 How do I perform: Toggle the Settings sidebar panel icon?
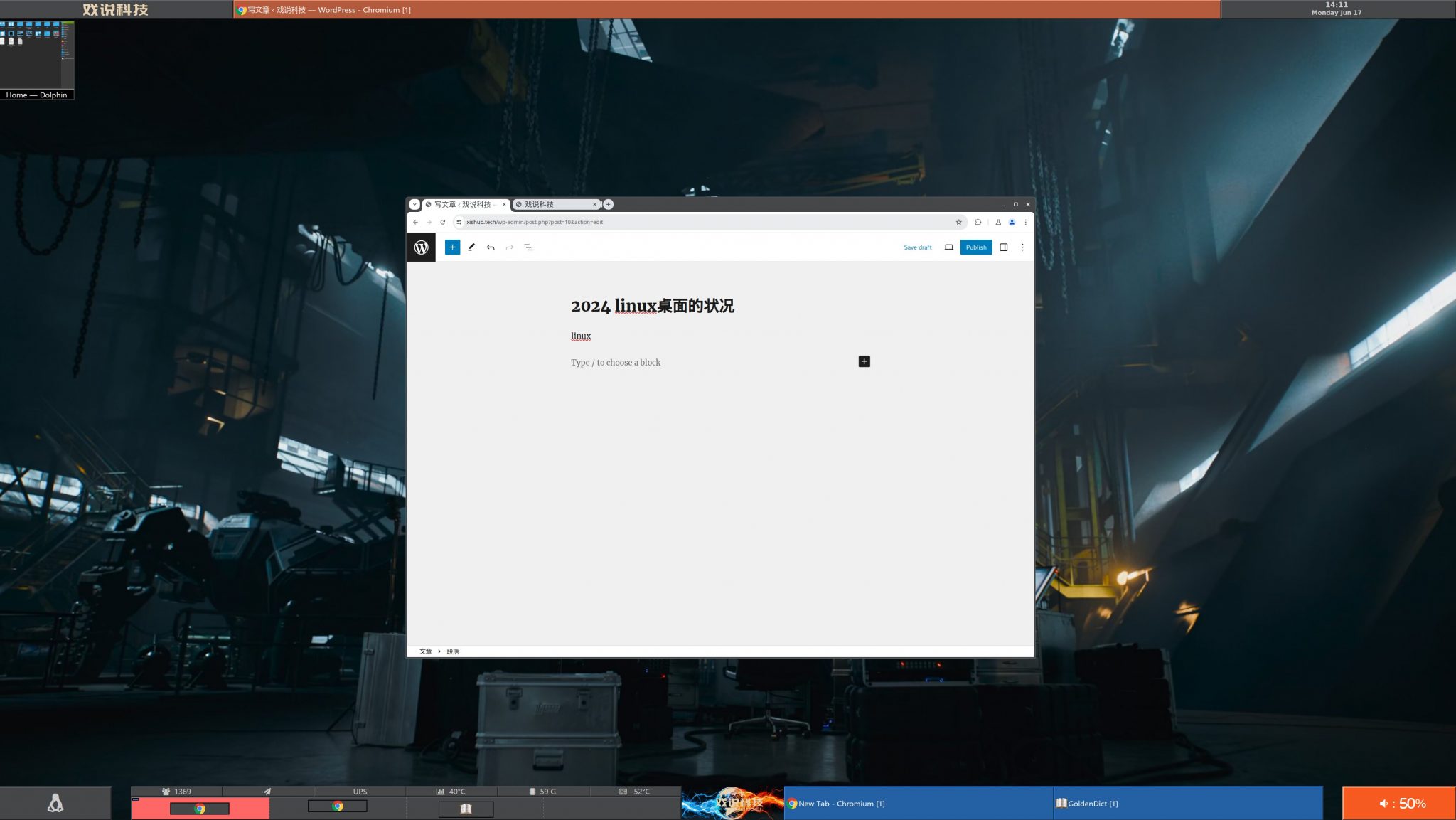(x=1004, y=247)
